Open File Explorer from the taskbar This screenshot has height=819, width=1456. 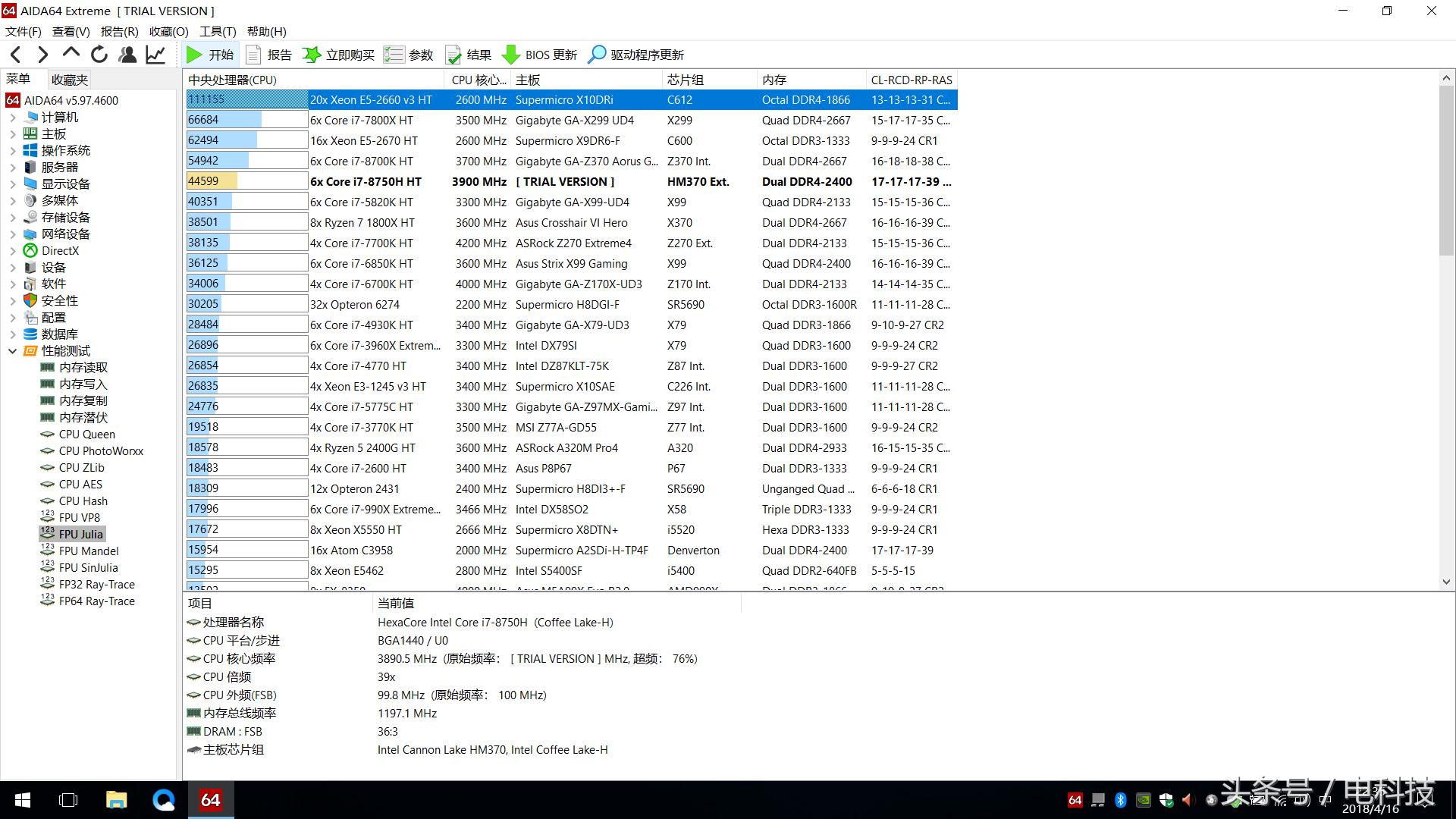coord(116,800)
